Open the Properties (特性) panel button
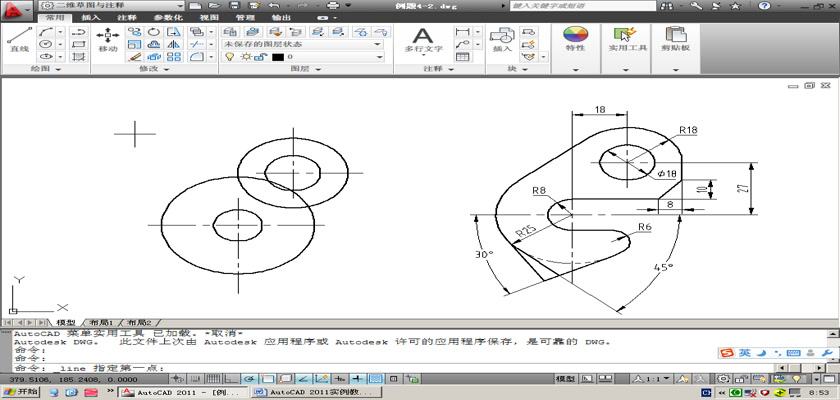 coord(575,39)
